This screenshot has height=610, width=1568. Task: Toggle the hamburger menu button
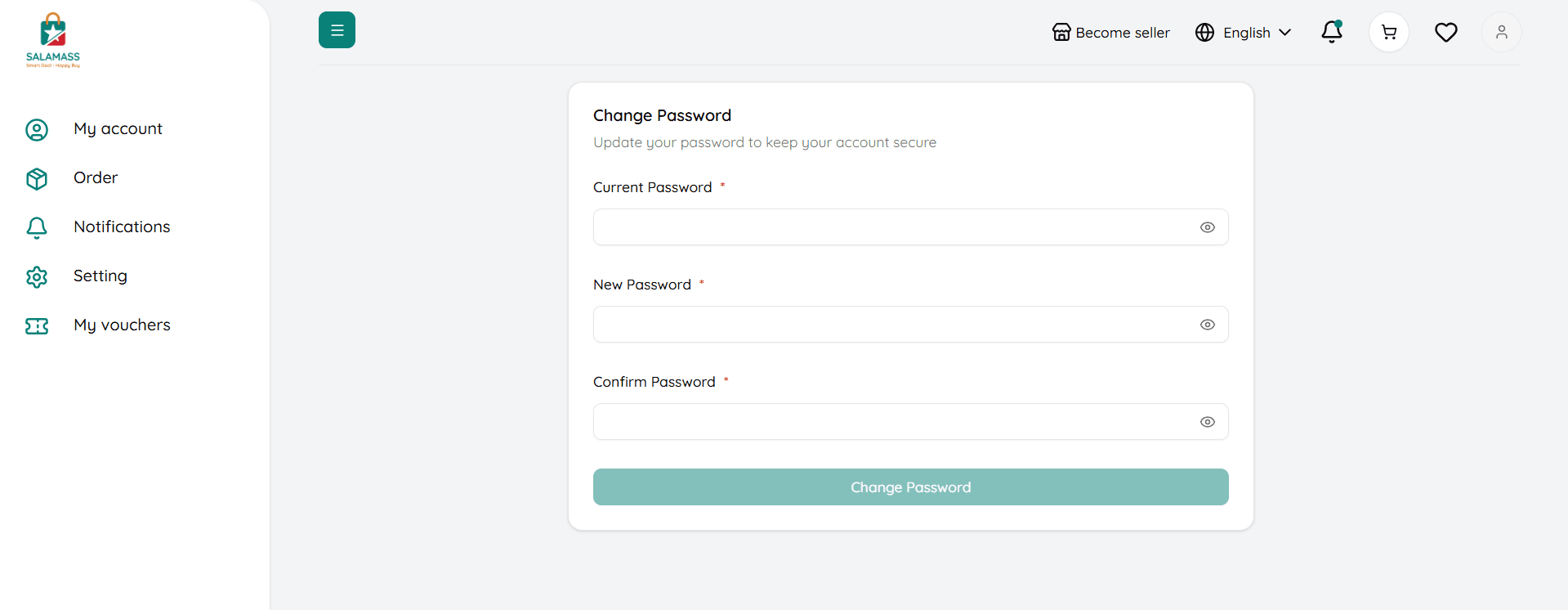point(337,30)
